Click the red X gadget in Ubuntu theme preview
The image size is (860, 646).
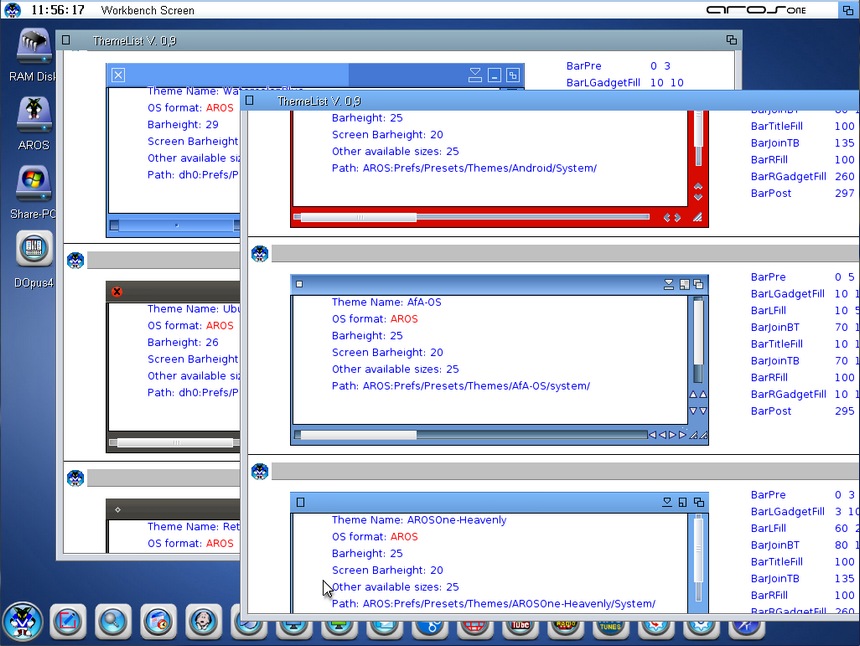pos(117,292)
